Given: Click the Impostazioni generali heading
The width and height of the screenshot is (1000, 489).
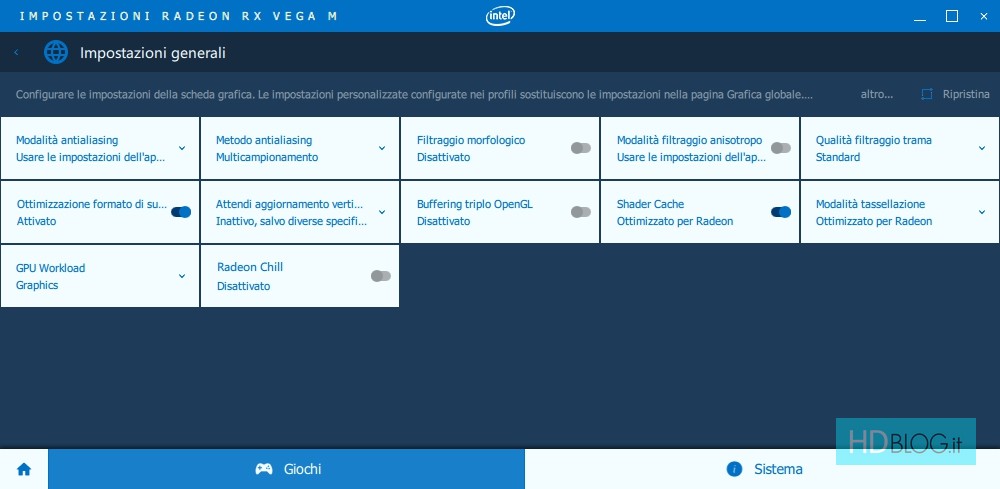Looking at the screenshot, I should coord(152,53).
